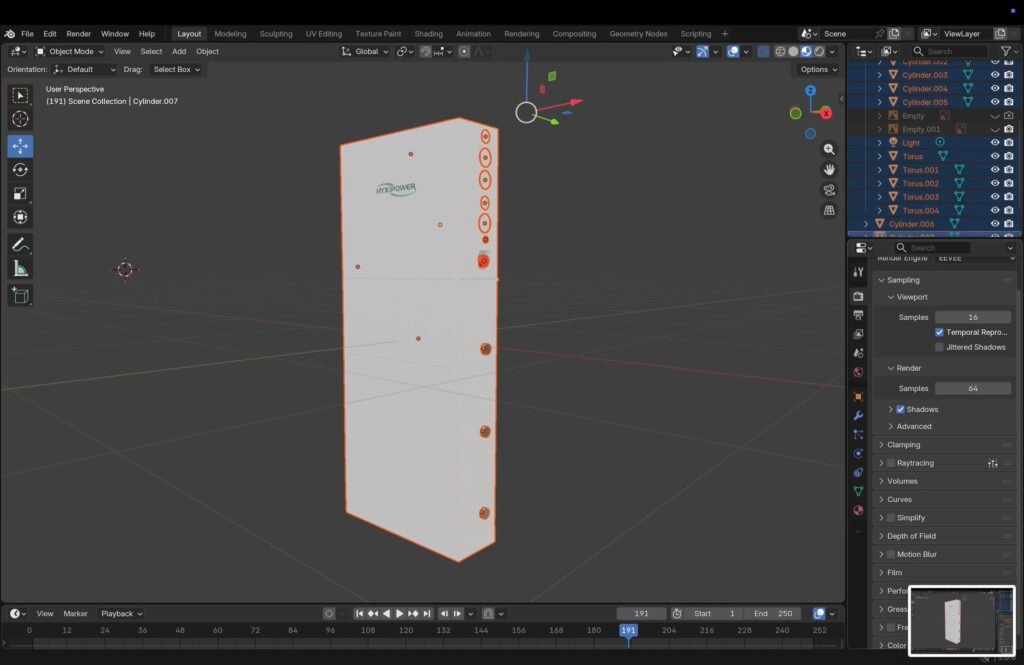Click the Viewport Samples value field
This screenshot has width=1024, height=665.
pos(972,317)
